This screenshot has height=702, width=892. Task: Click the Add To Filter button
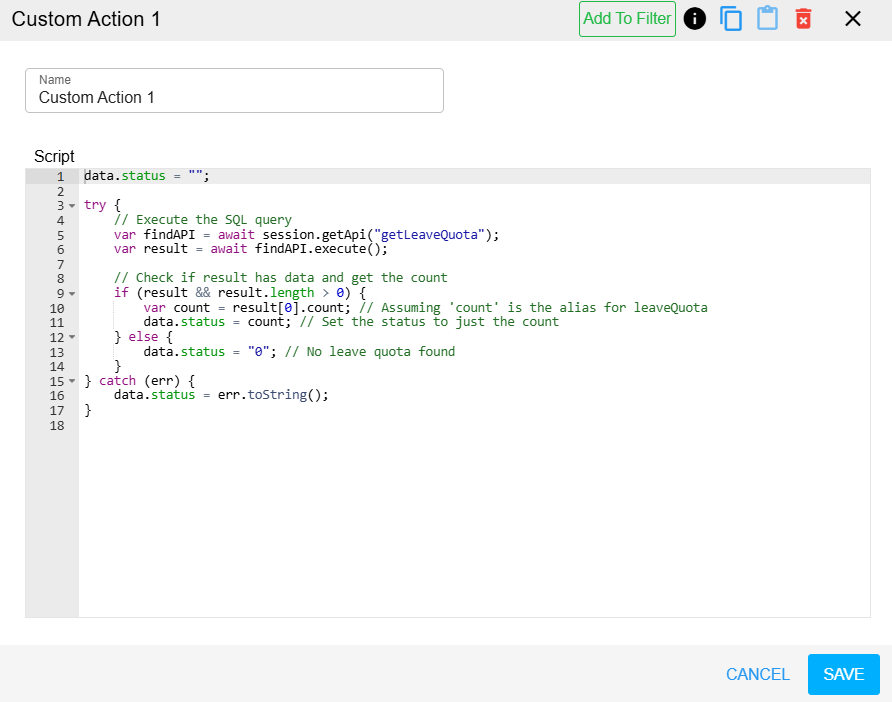coord(627,19)
